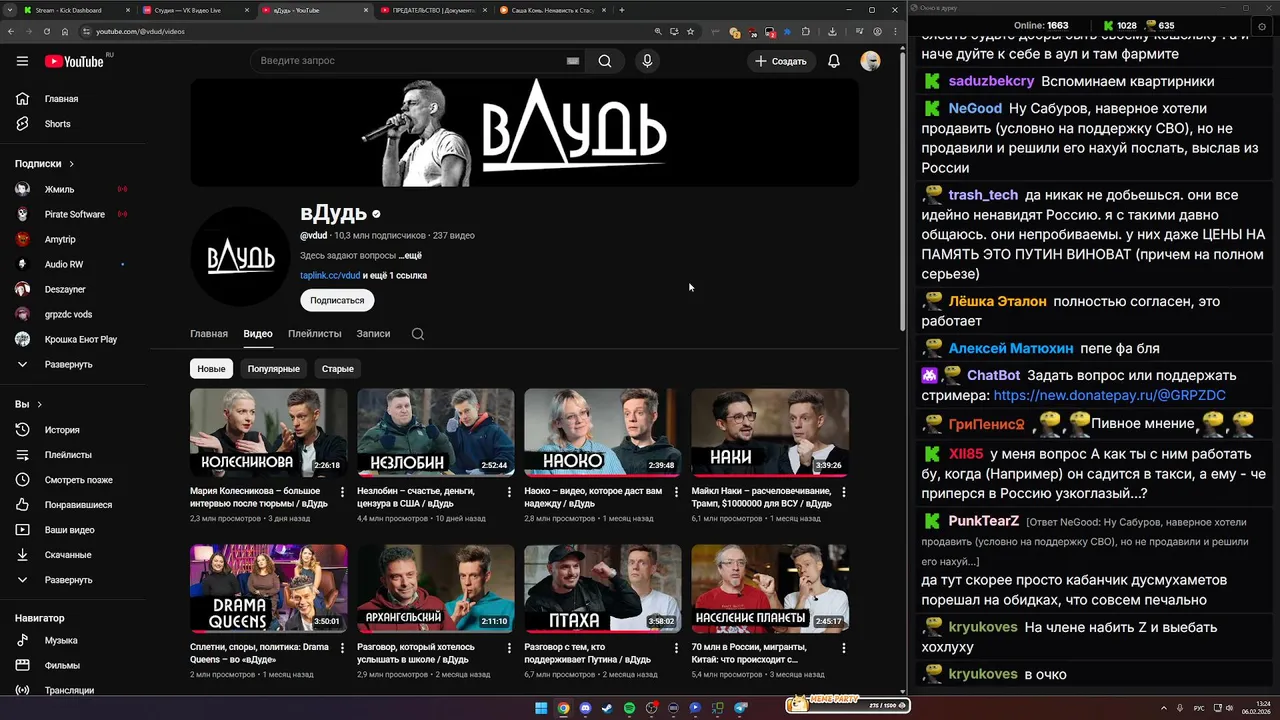Viewport: 1280px width, 720px height.
Task: Click the YouTube logo
Action: click(74, 61)
